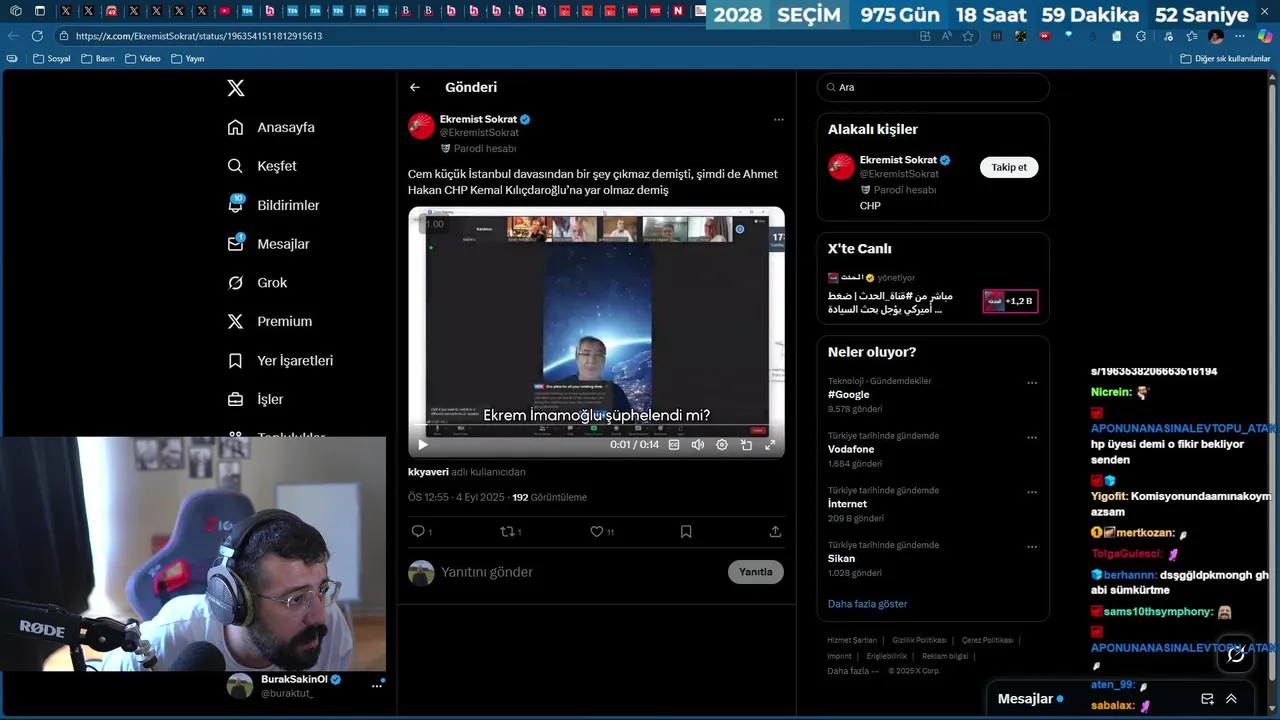Open Yer İşaretleri bookmarks
1280x720 pixels.
(281, 360)
